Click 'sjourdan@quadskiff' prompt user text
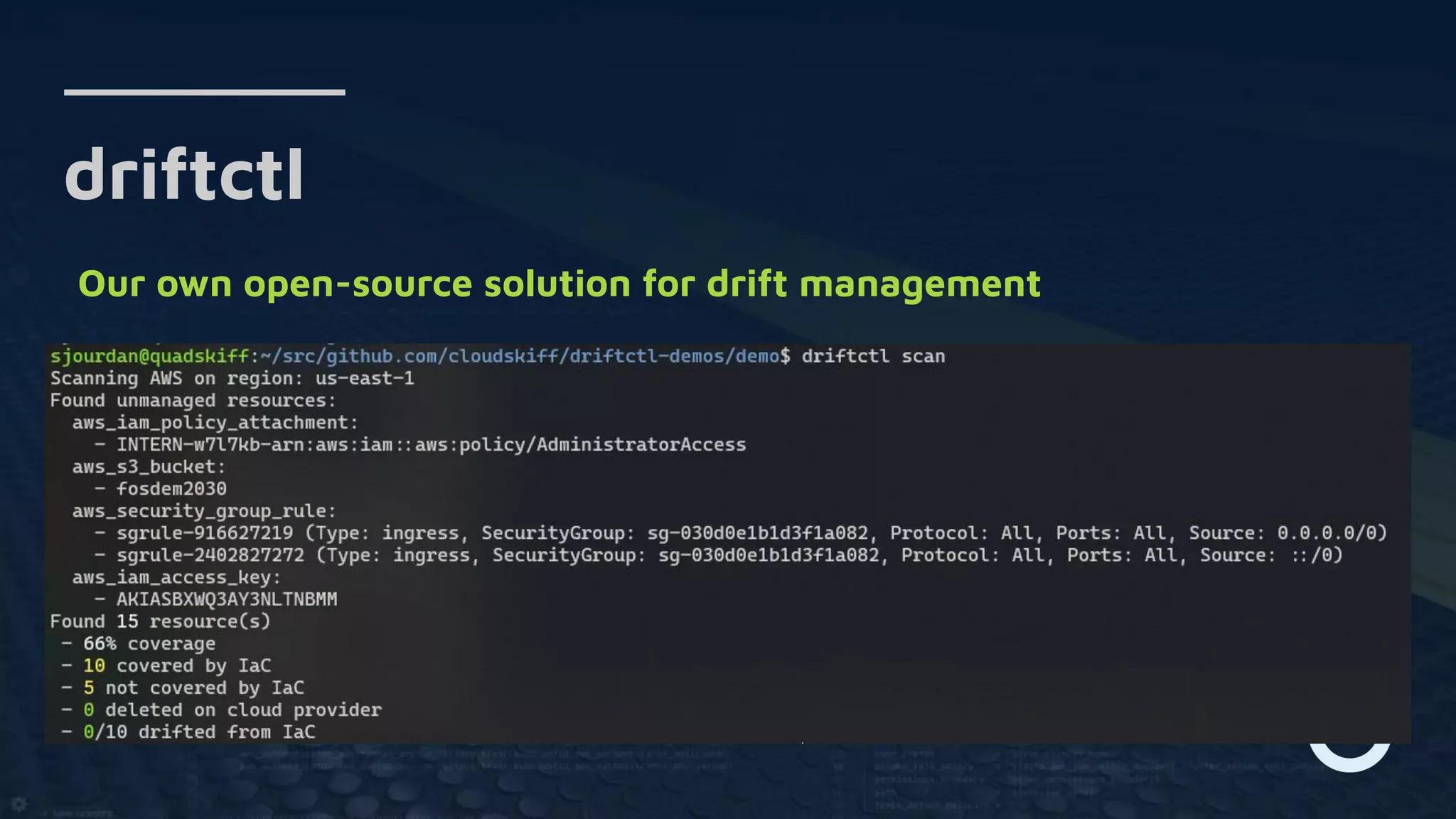 (x=149, y=356)
